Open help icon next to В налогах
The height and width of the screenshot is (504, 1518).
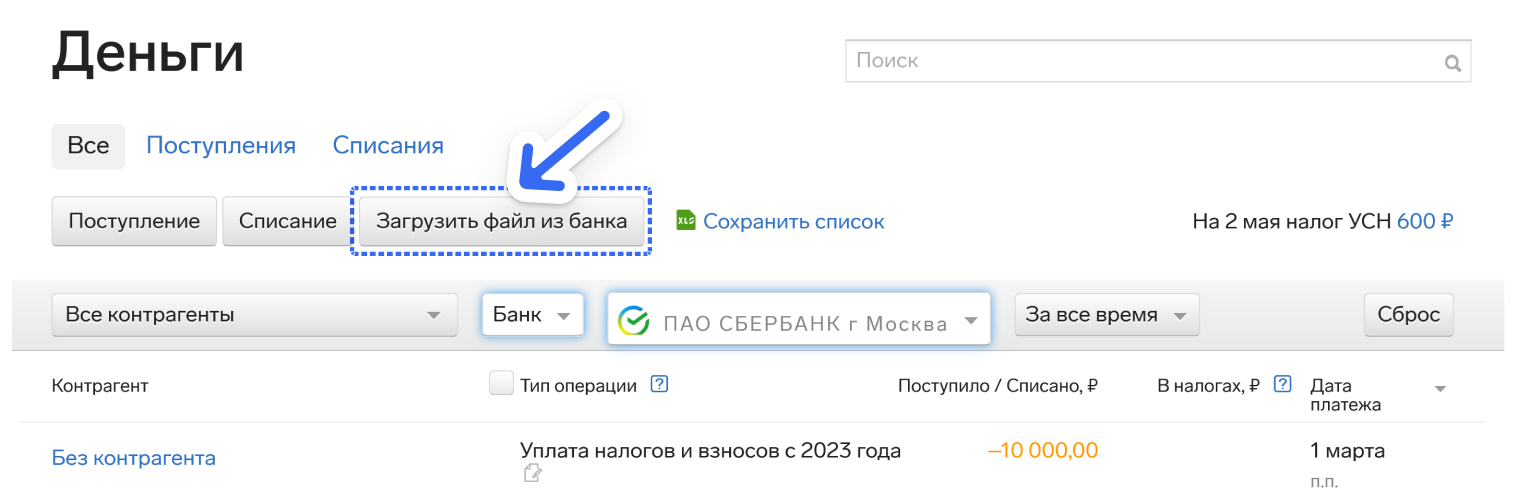pos(1283,384)
